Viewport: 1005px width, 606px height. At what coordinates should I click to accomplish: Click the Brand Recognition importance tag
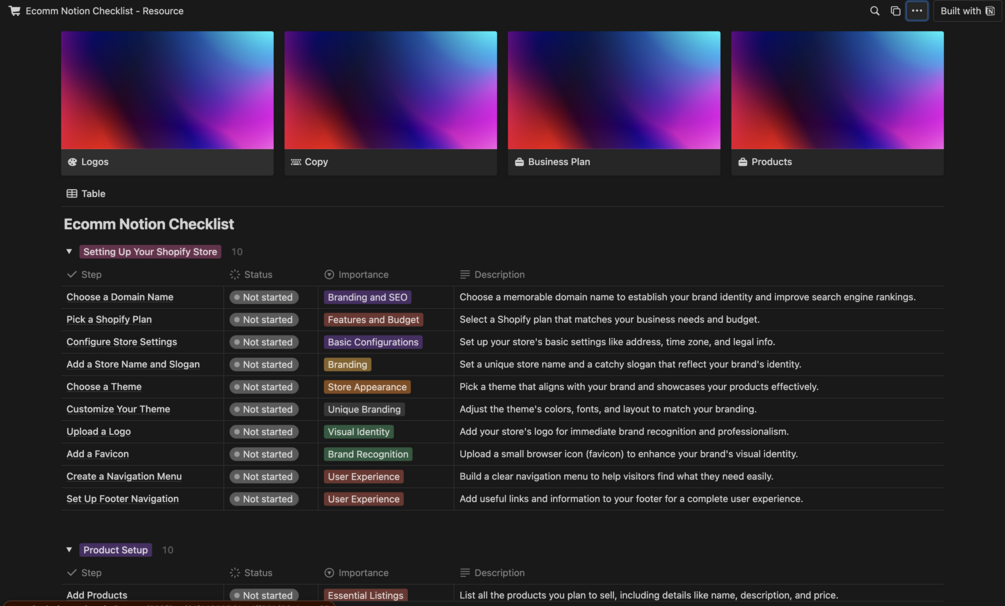coord(368,454)
